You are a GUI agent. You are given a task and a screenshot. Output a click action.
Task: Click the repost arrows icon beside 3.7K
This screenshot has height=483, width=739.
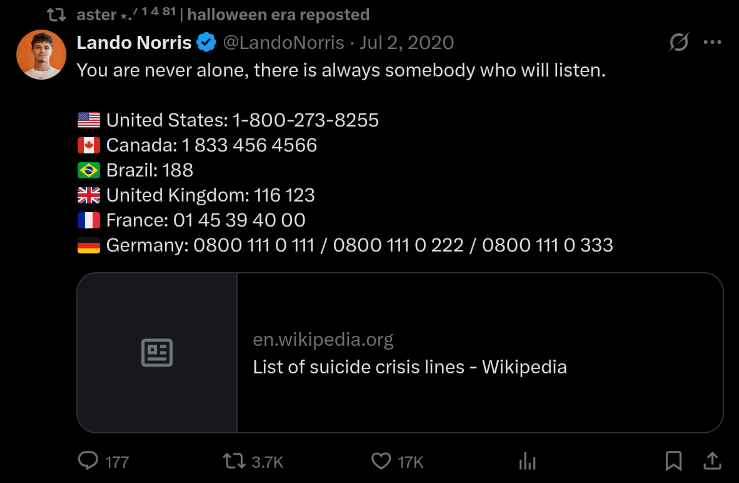[234, 461]
